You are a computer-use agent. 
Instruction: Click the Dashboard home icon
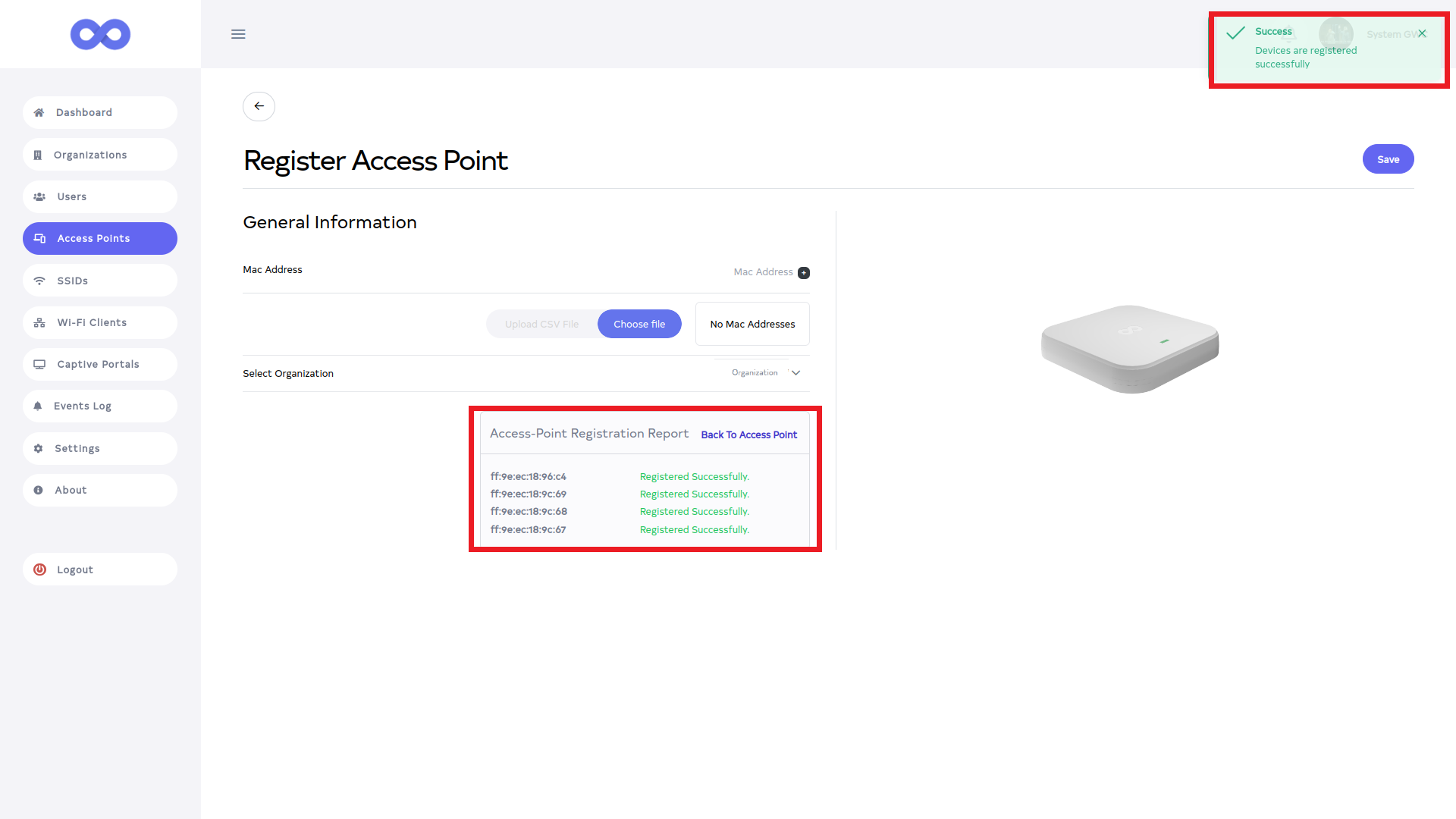click(39, 112)
